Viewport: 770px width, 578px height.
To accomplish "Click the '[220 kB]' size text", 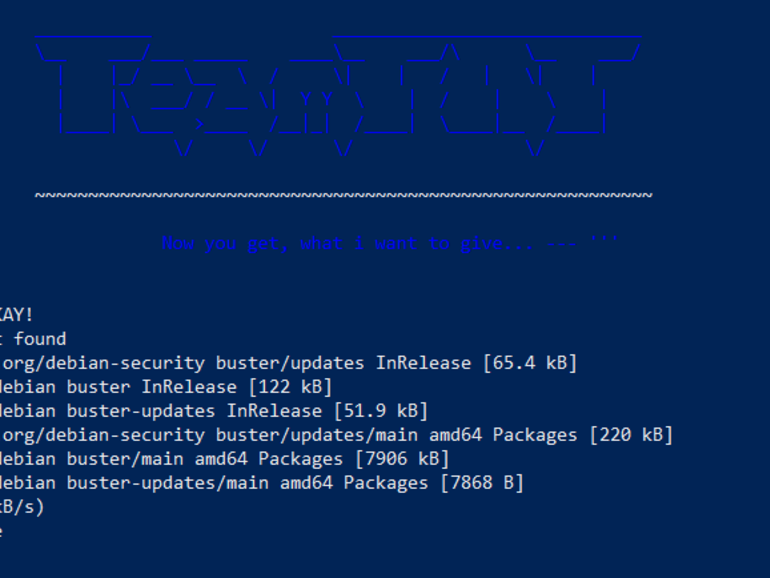I will point(631,435).
